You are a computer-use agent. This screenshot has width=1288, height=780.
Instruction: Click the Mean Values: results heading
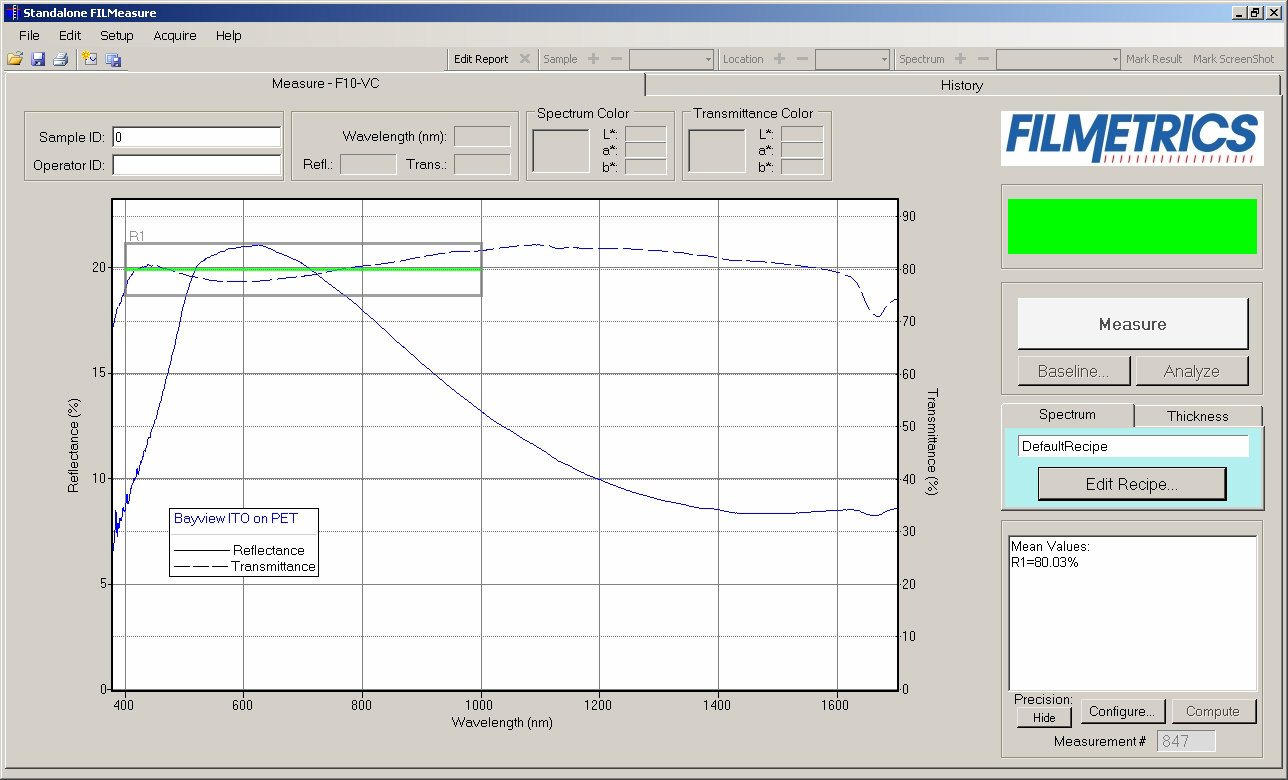(x=1050, y=546)
